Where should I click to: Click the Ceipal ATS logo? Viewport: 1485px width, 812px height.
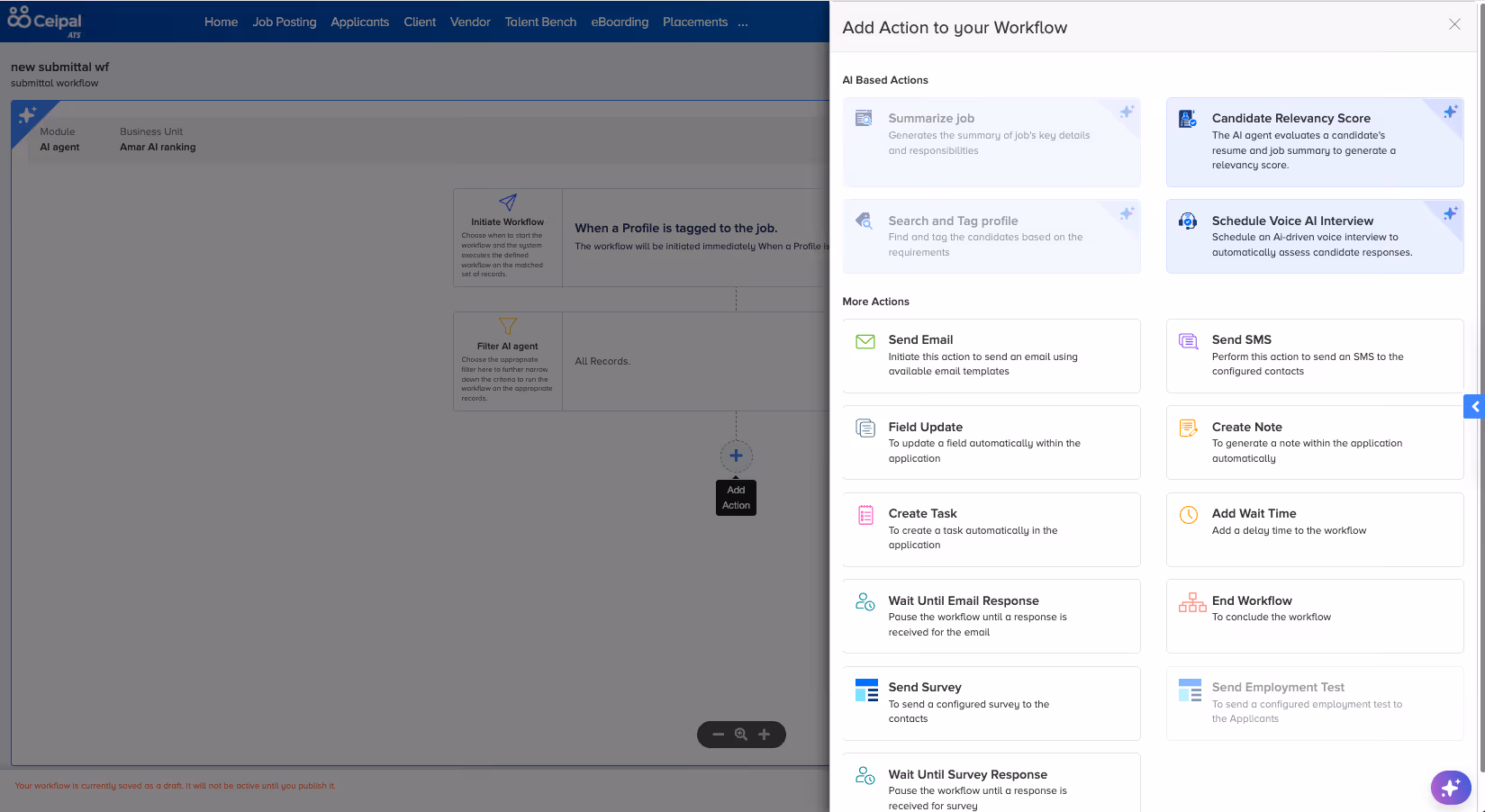(x=44, y=22)
